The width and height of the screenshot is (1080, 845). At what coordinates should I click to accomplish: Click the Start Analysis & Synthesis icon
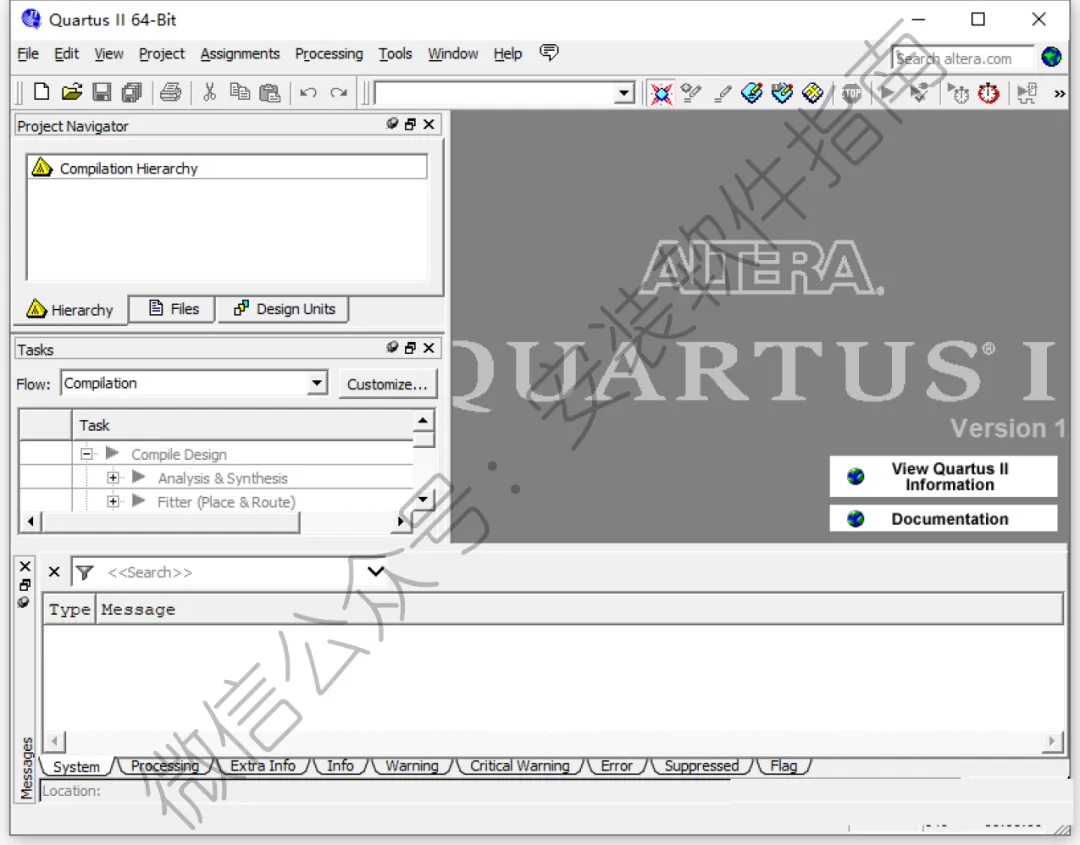pos(918,93)
